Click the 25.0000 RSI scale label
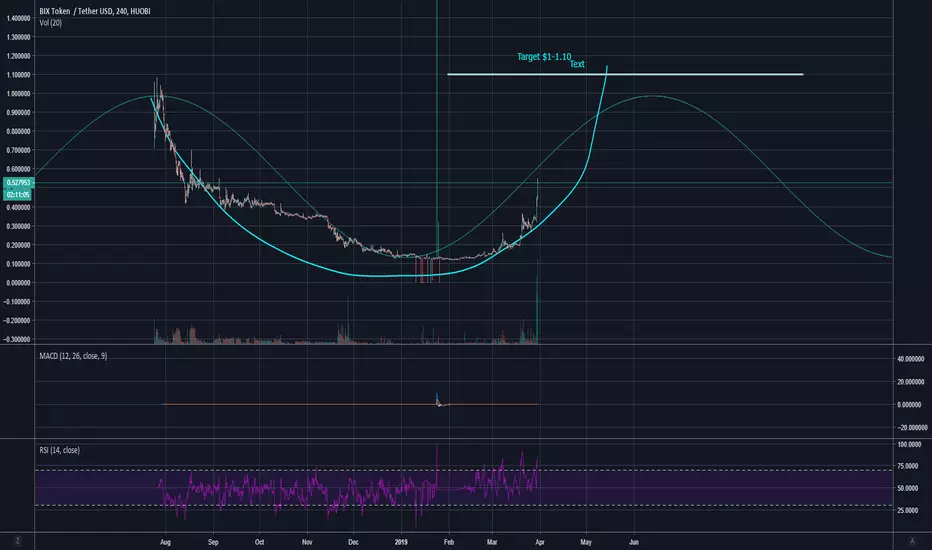 click(909, 510)
